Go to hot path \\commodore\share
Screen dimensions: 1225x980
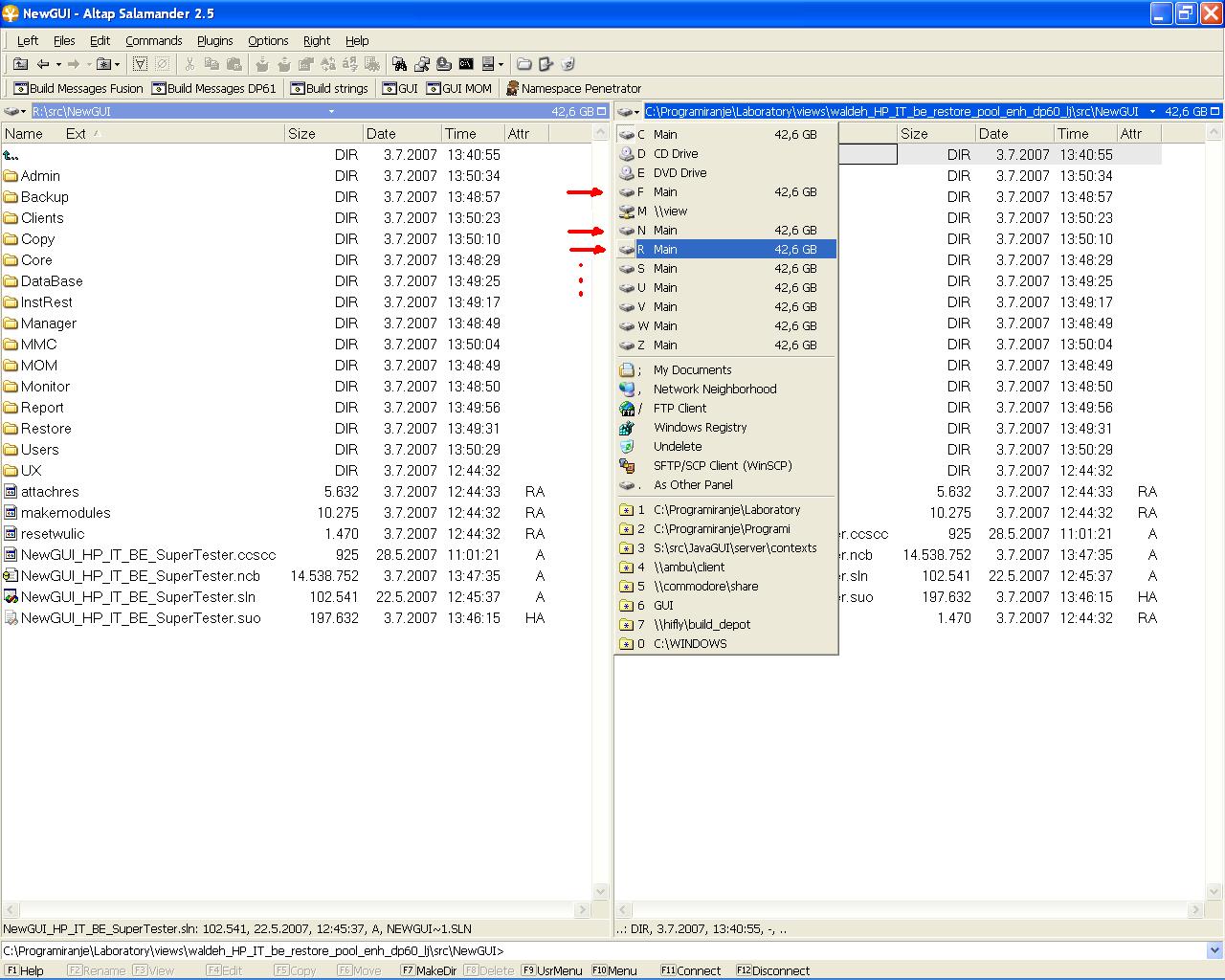[x=726, y=586]
